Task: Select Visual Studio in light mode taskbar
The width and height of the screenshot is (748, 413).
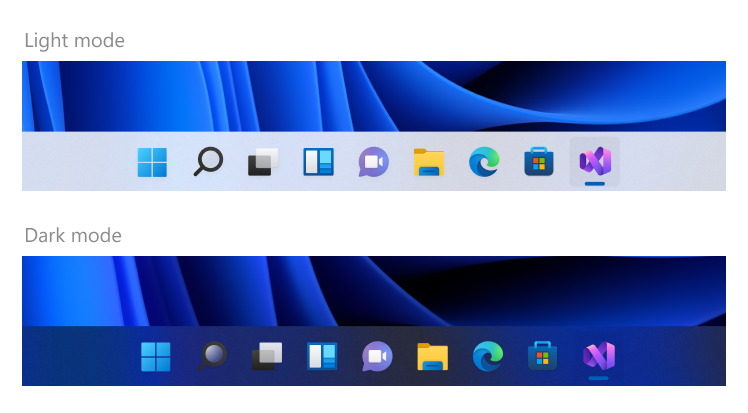Action: [x=595, y=161]
